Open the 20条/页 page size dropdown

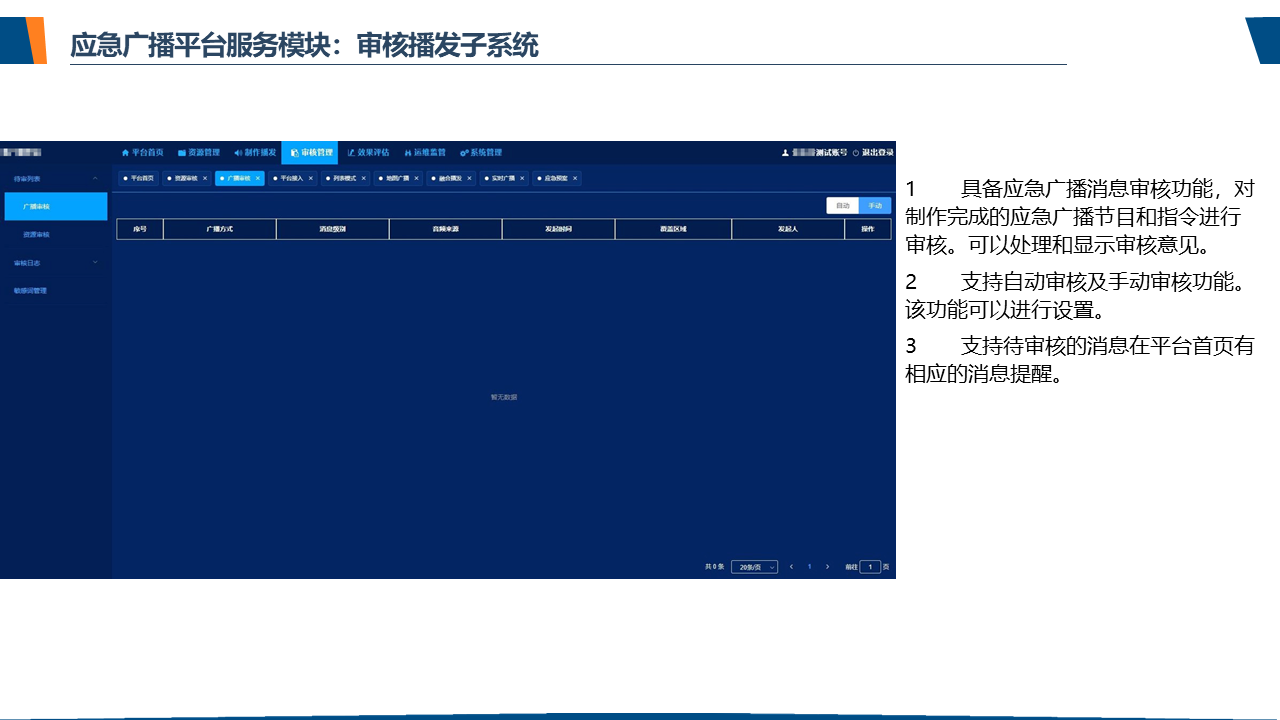754,567
